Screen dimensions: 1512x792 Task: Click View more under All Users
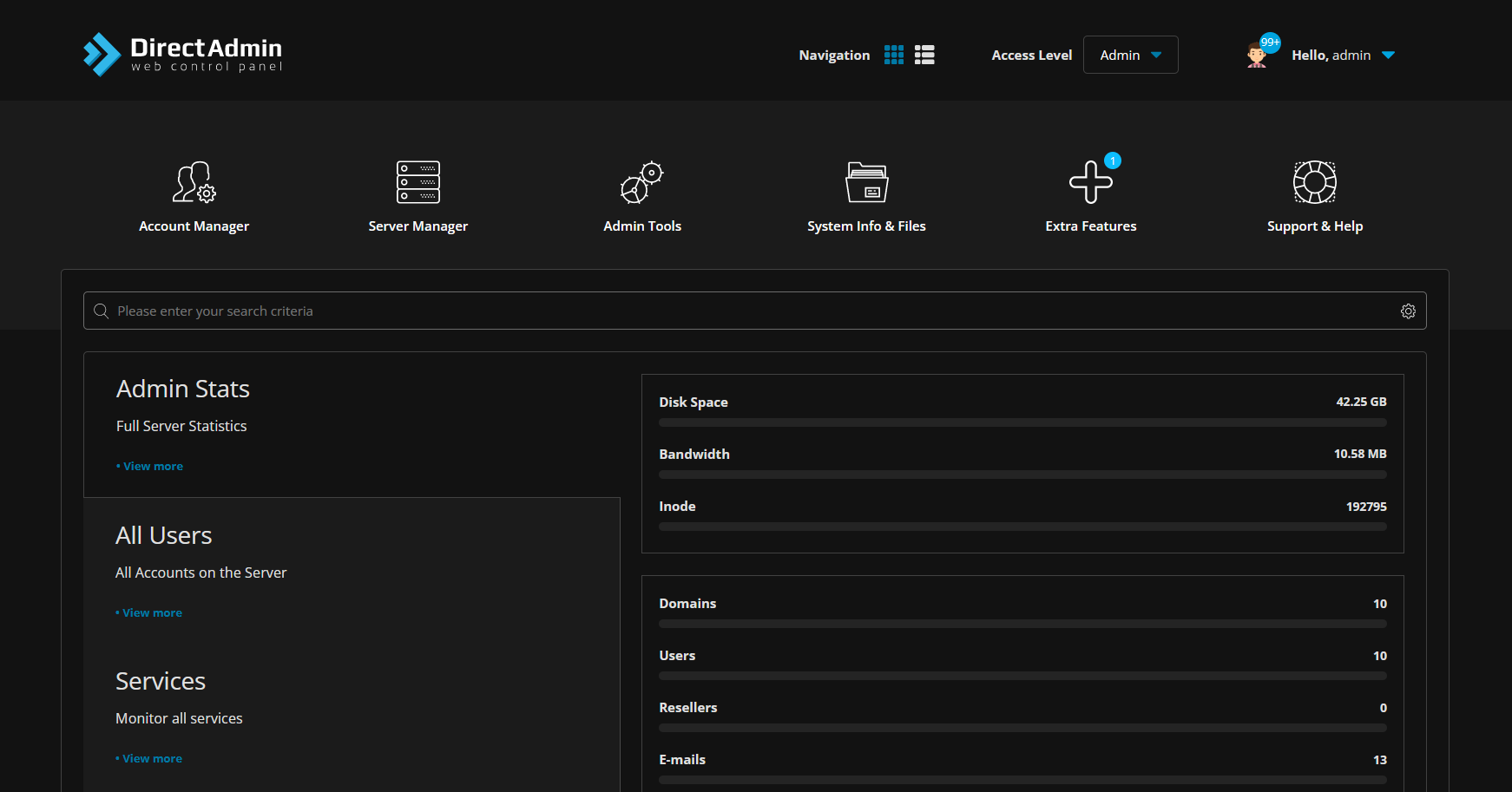152,612
